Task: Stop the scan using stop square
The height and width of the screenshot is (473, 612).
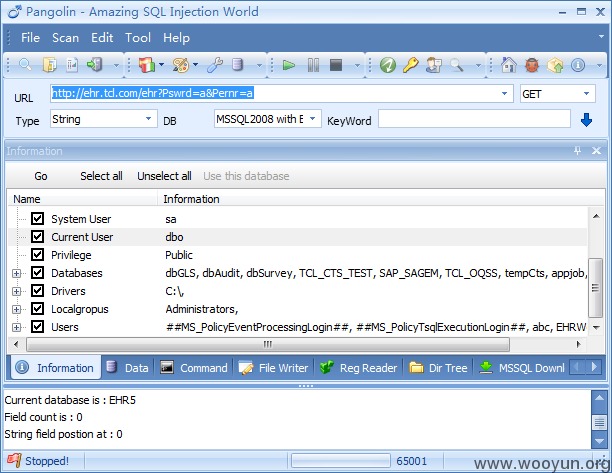Action: [x=336, y=65]
